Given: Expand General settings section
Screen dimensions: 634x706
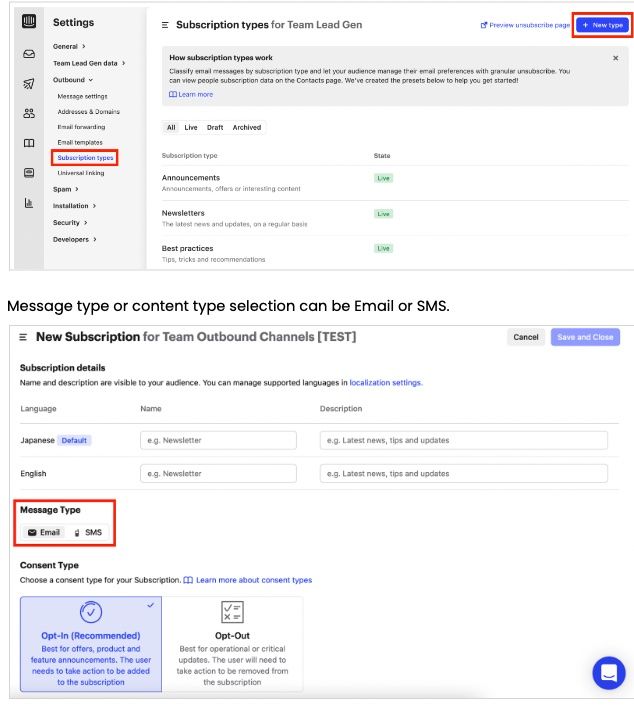Looking at the screenshot, I should pos(69,46).
